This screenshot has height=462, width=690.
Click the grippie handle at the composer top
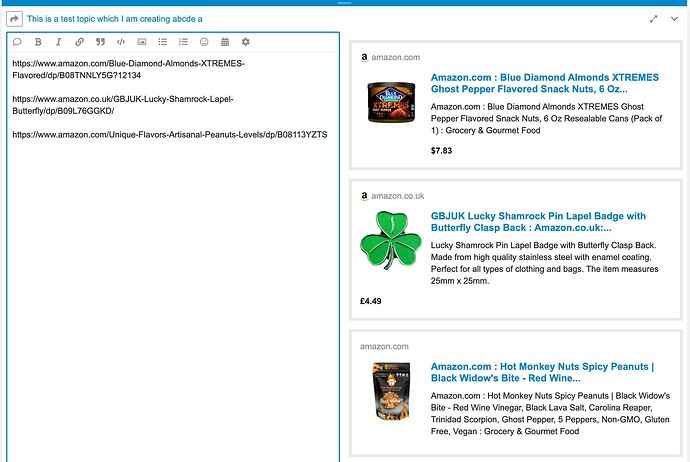click(x=345, y=3)
